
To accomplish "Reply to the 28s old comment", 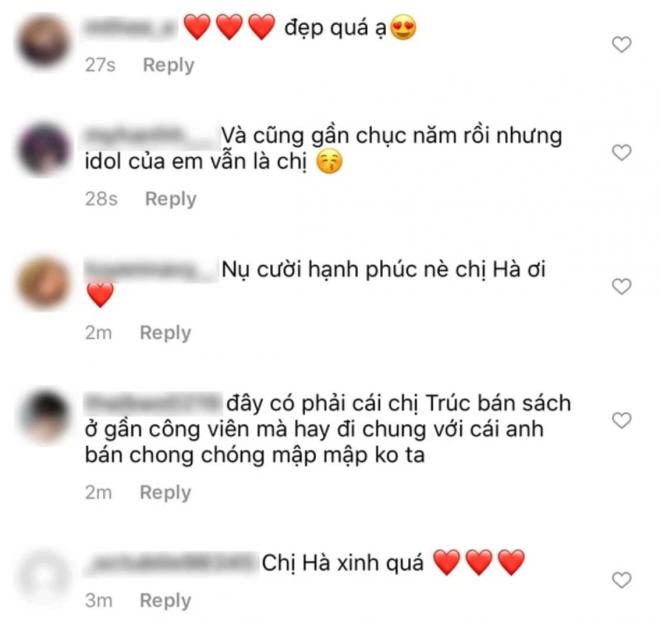I will (x=170, y=199).
